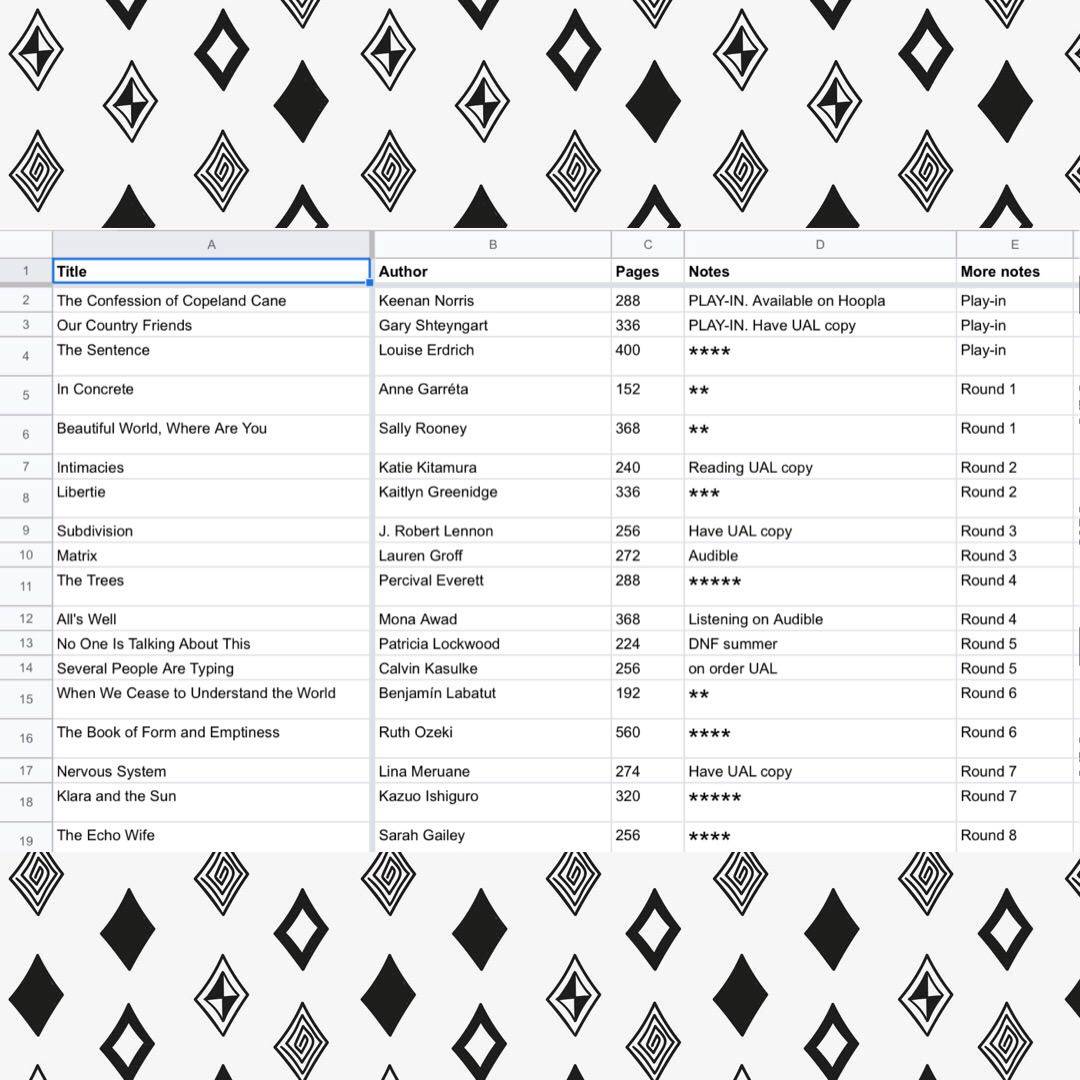Select the Title header cell in A1
Image resolution: width=1080 pixels, height=1080 pixels.
(211, 271)
